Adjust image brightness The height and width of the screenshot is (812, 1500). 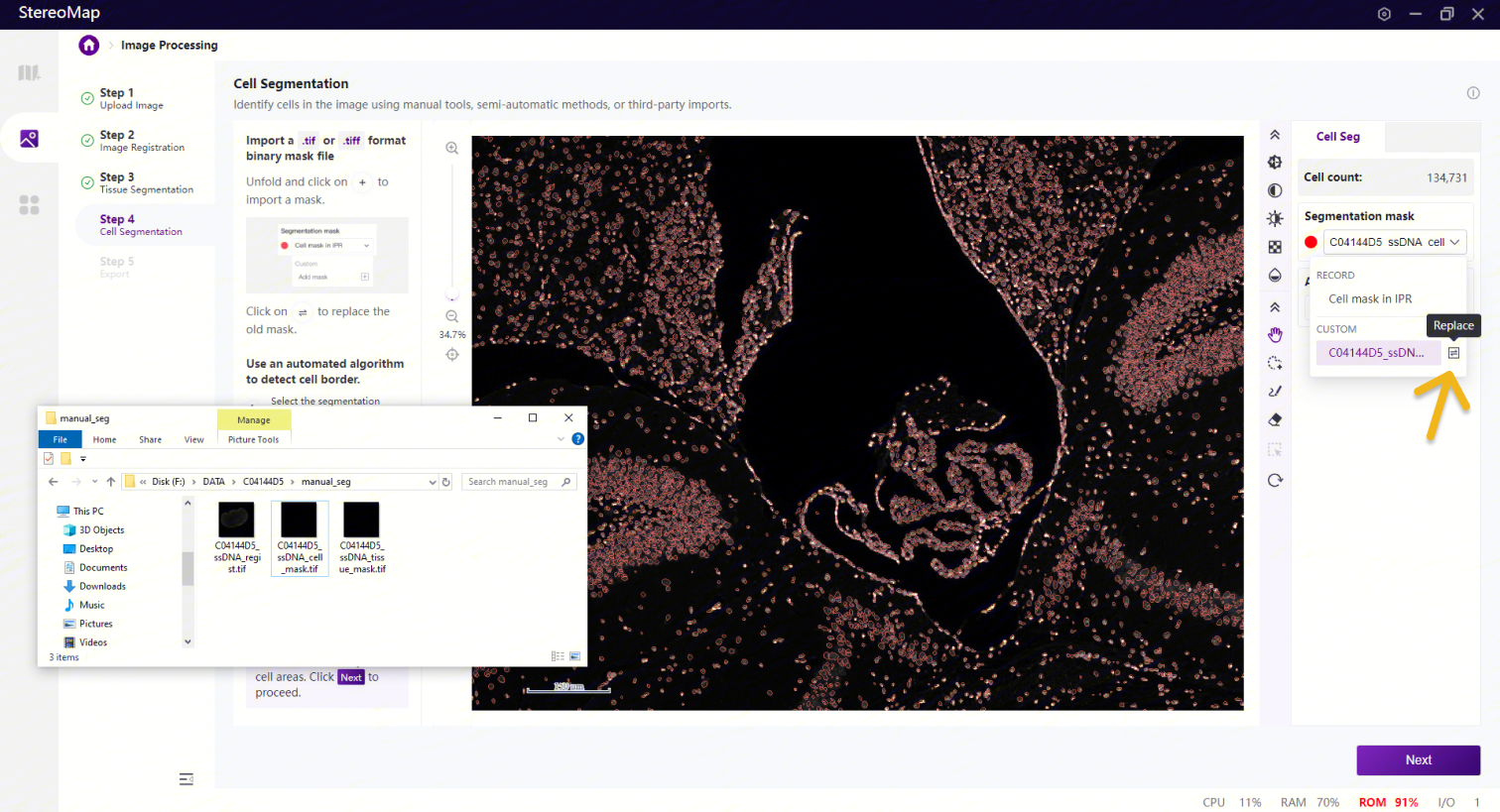click(1275, 218)
